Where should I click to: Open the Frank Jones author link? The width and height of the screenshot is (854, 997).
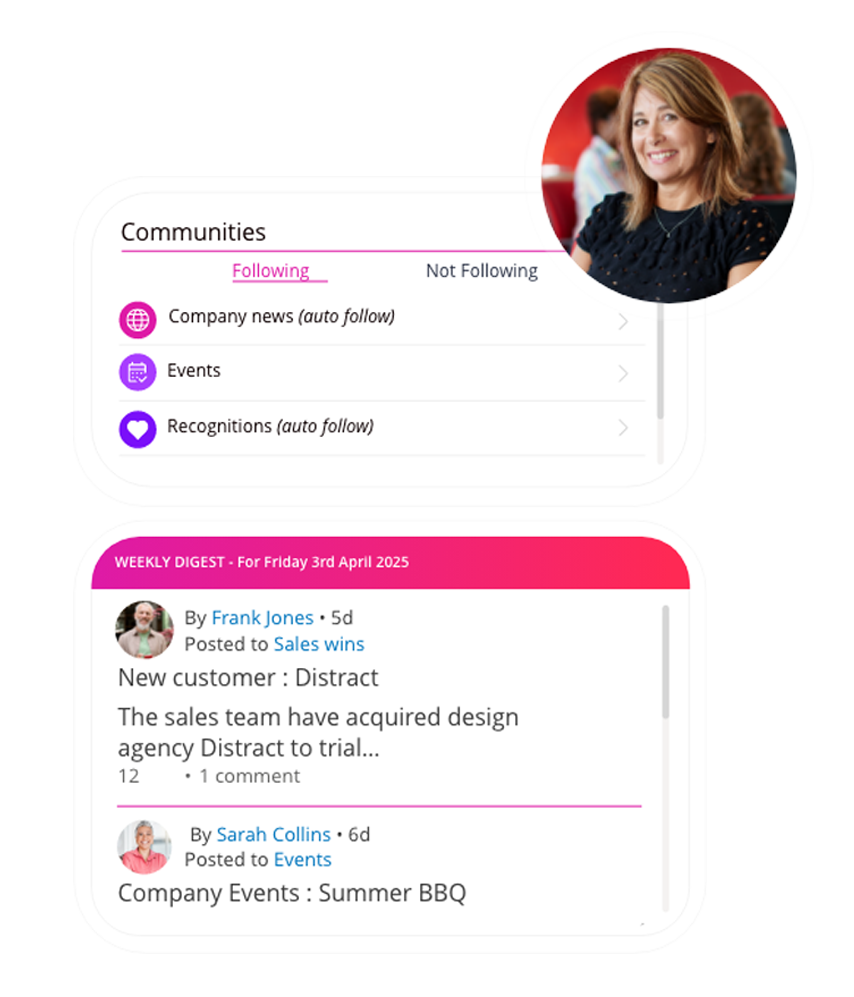coord(263,617)
